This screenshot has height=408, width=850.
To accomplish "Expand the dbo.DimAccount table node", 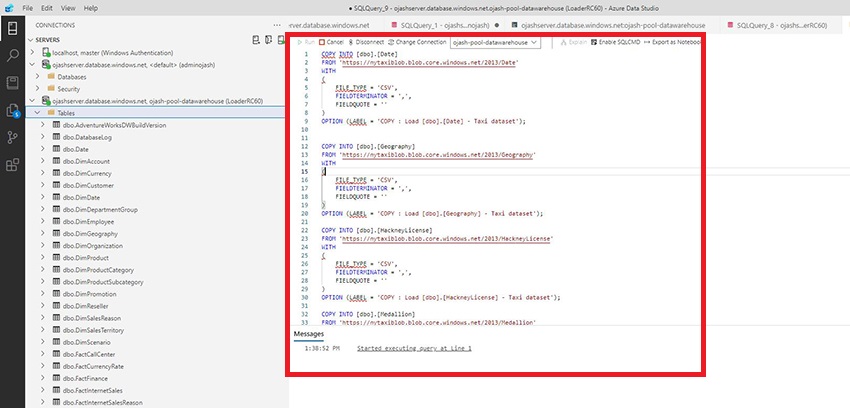I will pos(43,161).
